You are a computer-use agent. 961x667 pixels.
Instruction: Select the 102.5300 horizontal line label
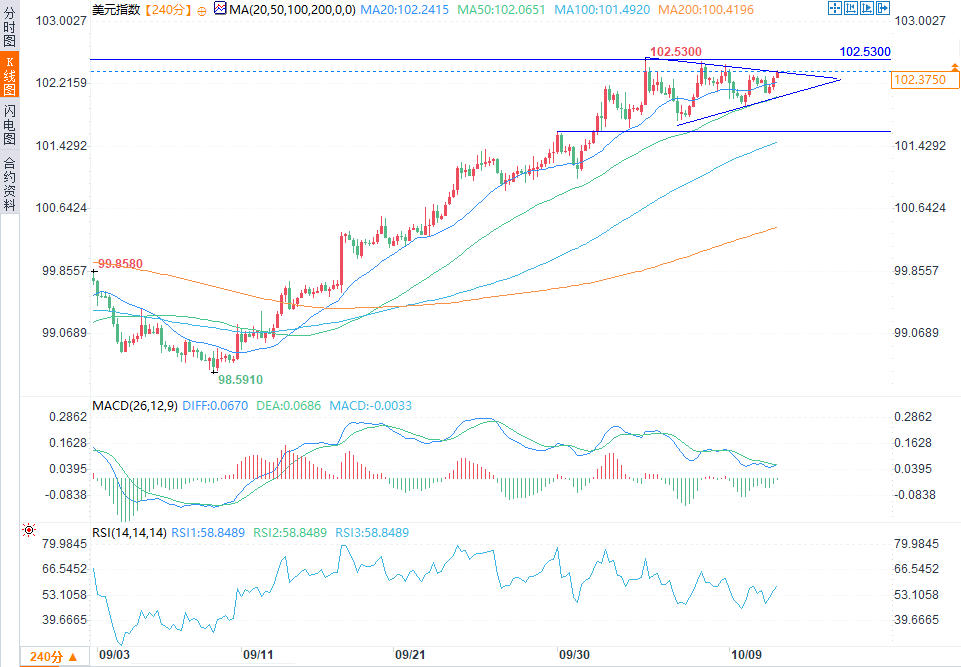(865, 52)
